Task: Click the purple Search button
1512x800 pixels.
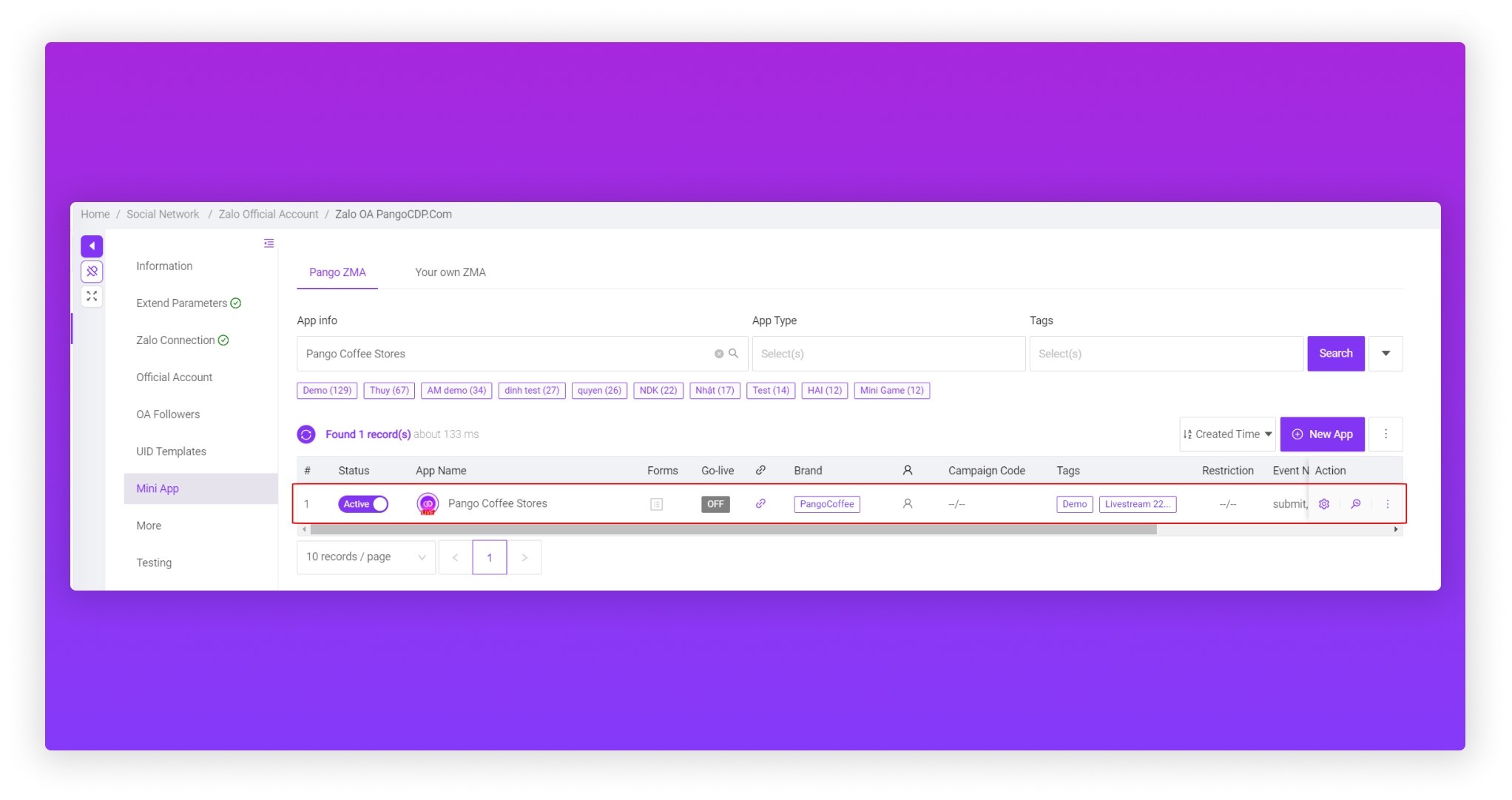Action: point(1335,354)
